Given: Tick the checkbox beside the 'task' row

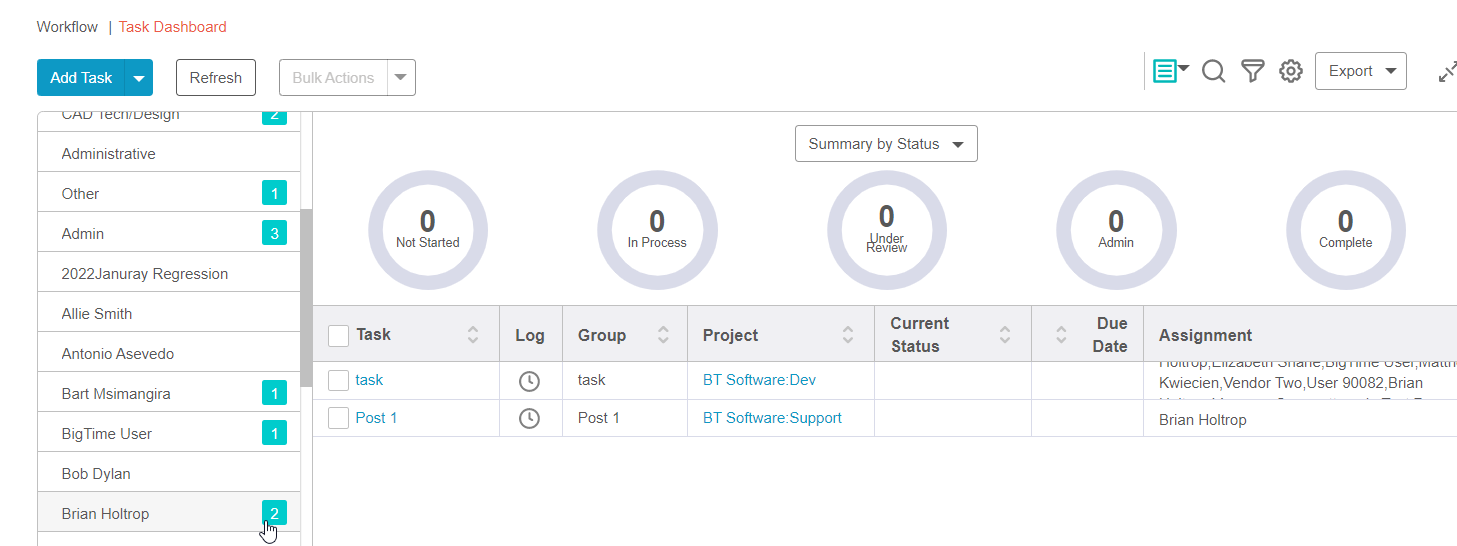Looking at the screenshot, I should click(x=339, y=380).
